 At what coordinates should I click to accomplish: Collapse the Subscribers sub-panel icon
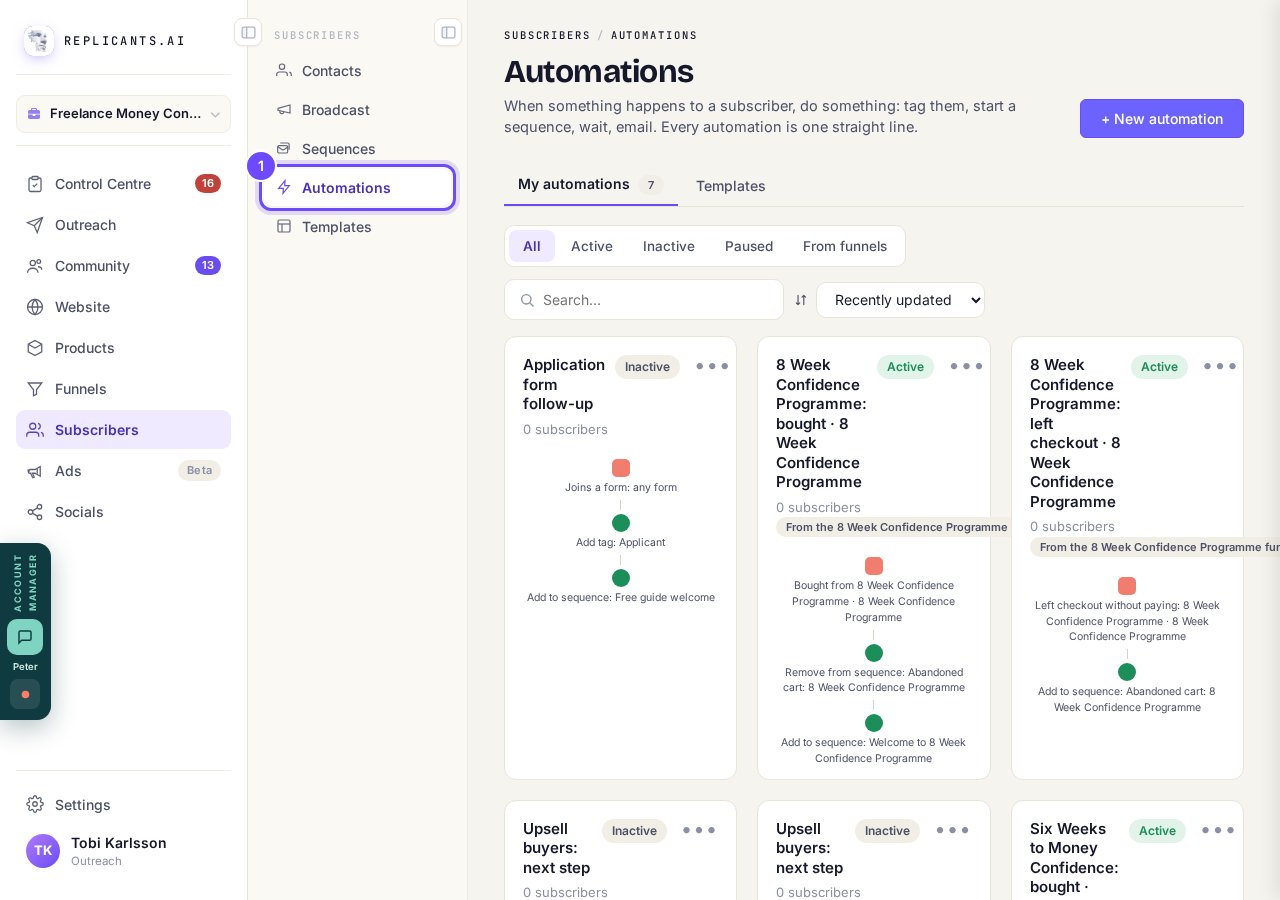click(448, 32)
